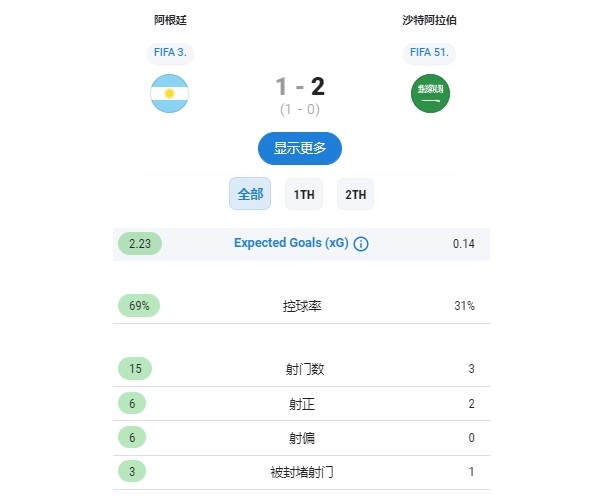Click the 15 shots badge
This screenshot has width=600, height=500.
pyautogui.click(x=135, y=368)
